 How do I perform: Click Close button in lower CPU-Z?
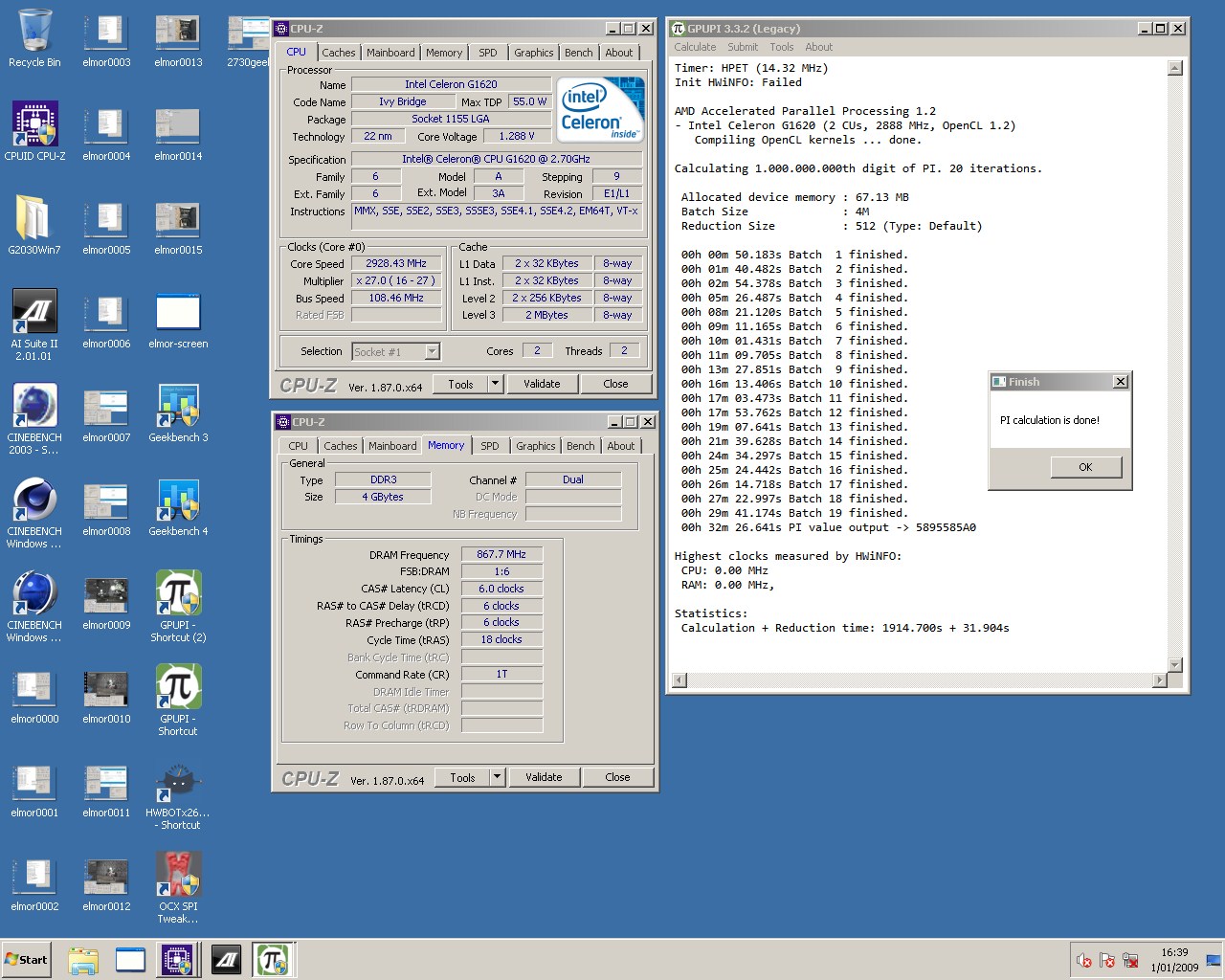tap(617, 777)
